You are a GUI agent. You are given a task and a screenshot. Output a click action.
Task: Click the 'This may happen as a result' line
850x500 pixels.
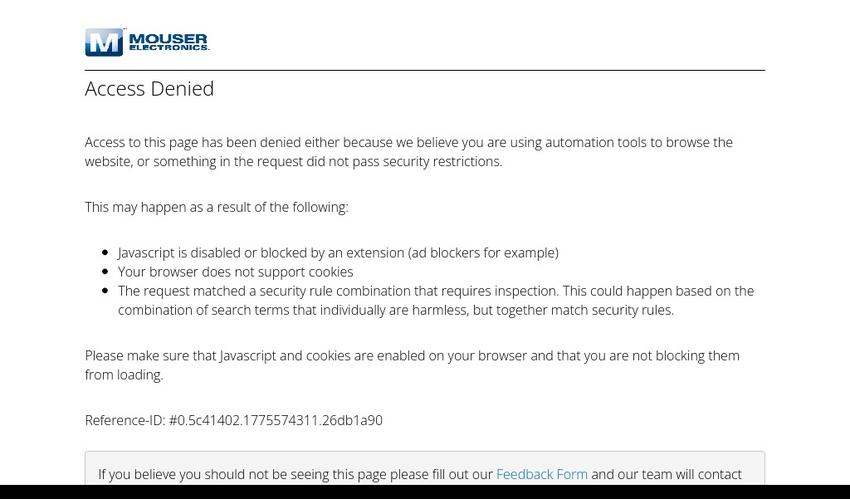[216, 207]
